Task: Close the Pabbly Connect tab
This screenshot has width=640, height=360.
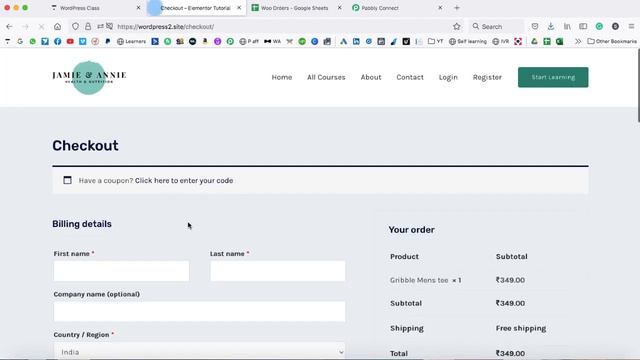Action: tap(440, 8)
